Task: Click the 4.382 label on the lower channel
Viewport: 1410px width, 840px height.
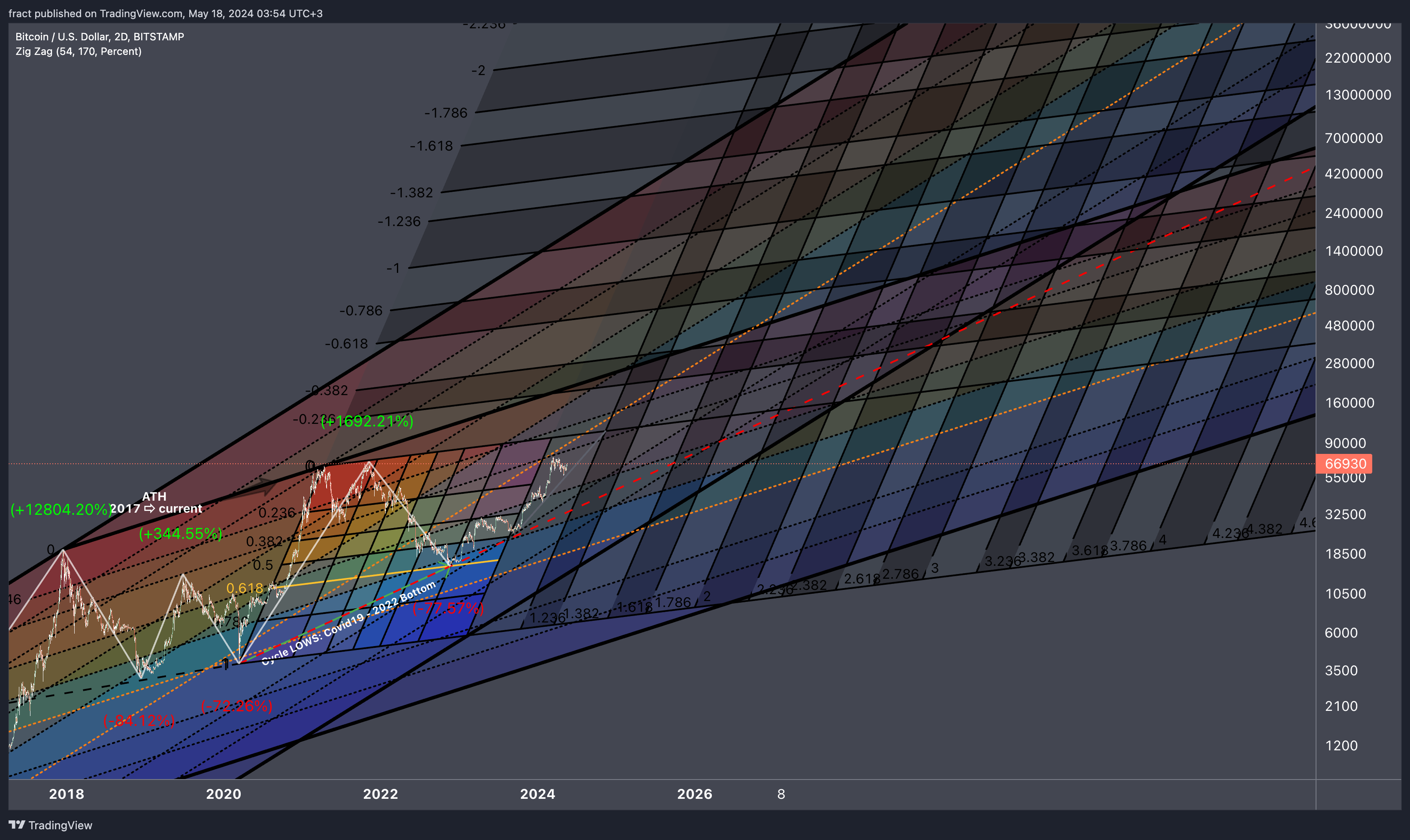Action: (x=1264, y=529)
